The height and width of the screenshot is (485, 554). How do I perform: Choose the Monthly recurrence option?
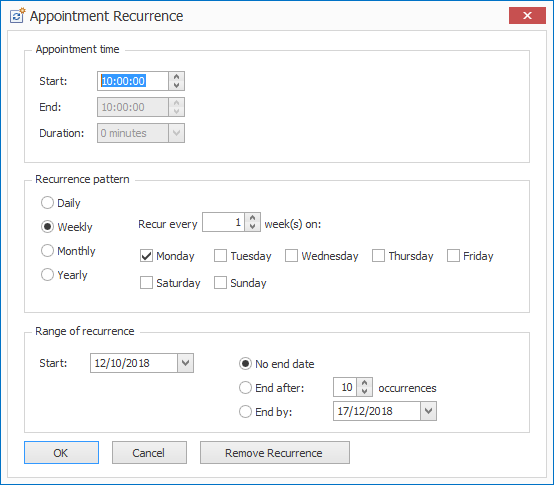tap(47, 250)
